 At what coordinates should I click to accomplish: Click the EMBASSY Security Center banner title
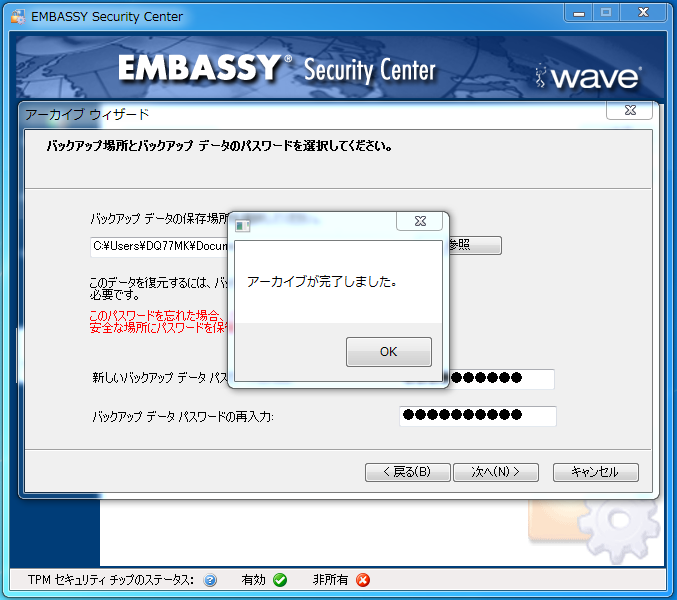point(277,69)
